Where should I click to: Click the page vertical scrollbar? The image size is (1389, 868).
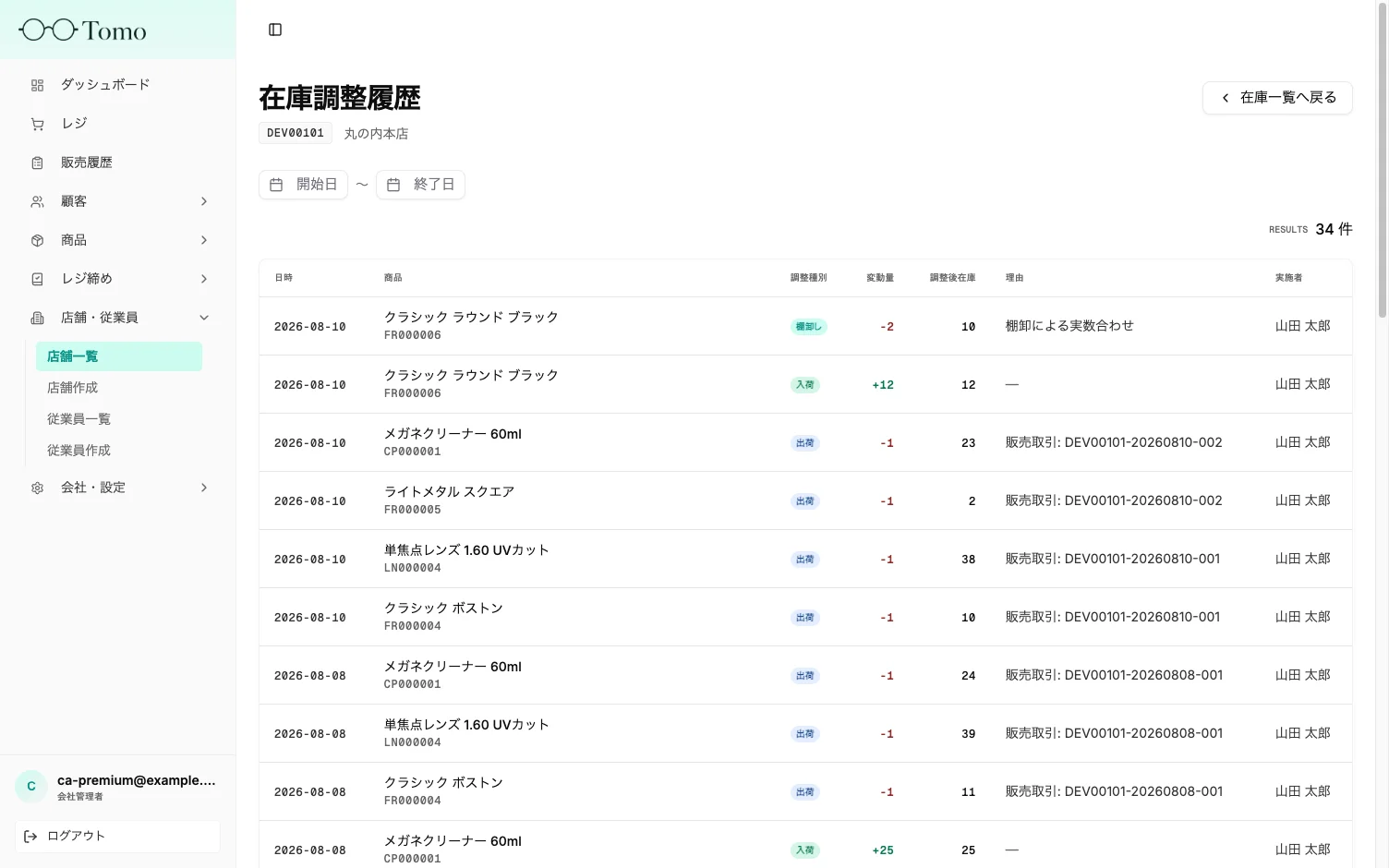pos(1383,159)
